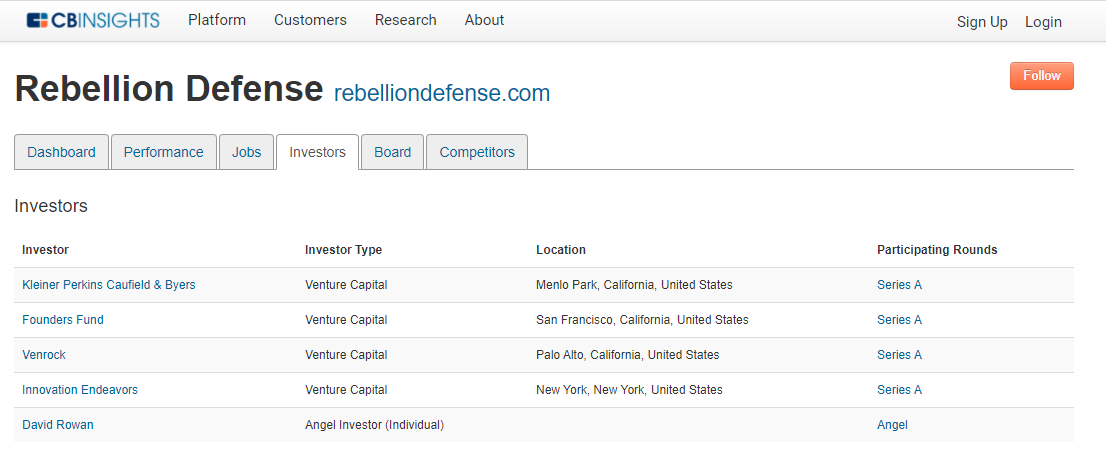The height and width of the screenshot is (450, 1106).
Task: Click the CB Insights logo
Action: 93,20
